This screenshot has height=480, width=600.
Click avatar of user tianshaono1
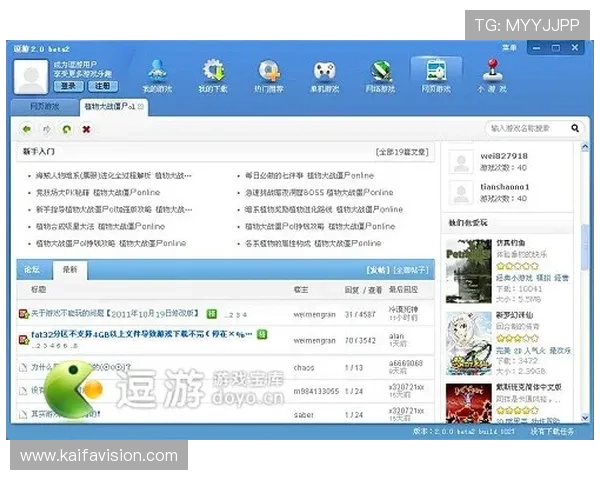[x=461, y=193]
